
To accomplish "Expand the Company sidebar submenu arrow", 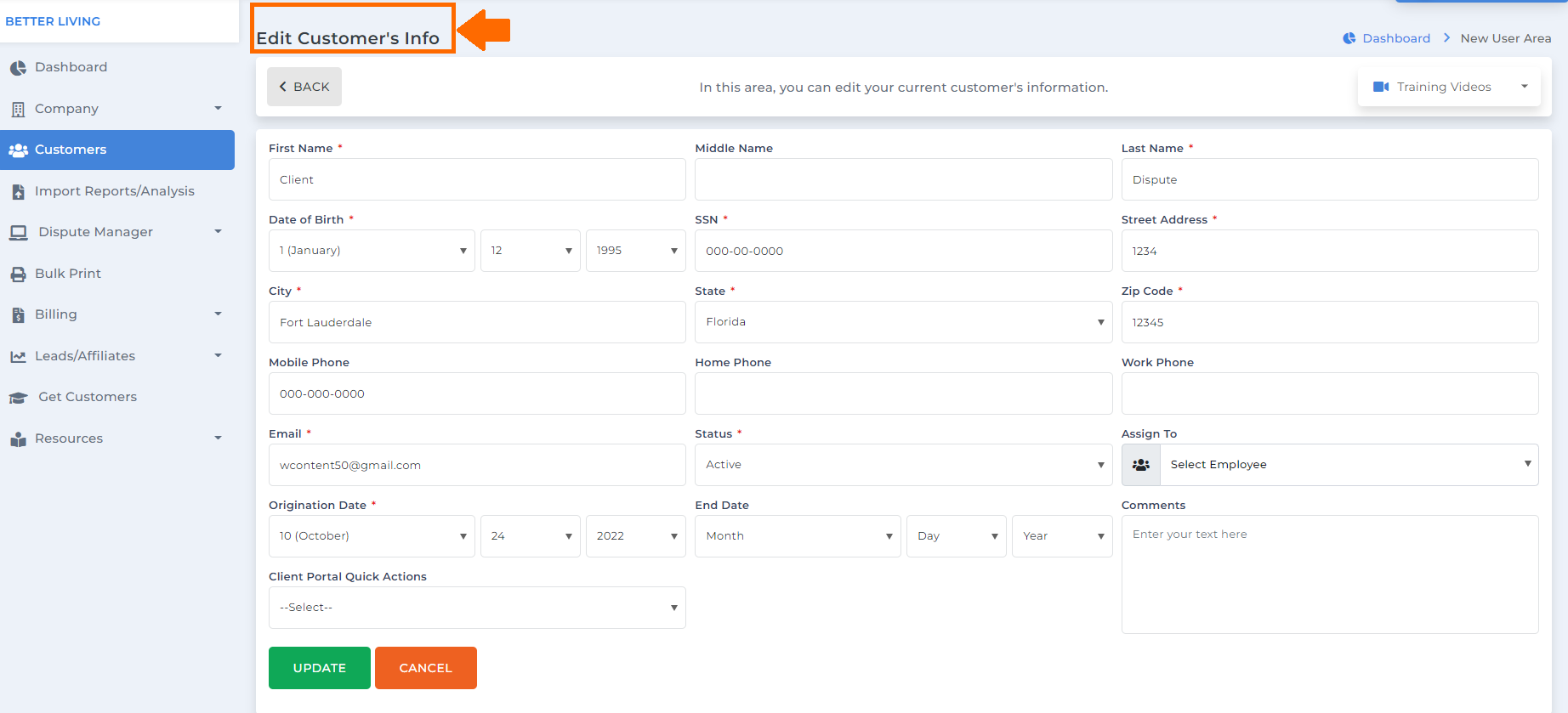I will (218, 109).
